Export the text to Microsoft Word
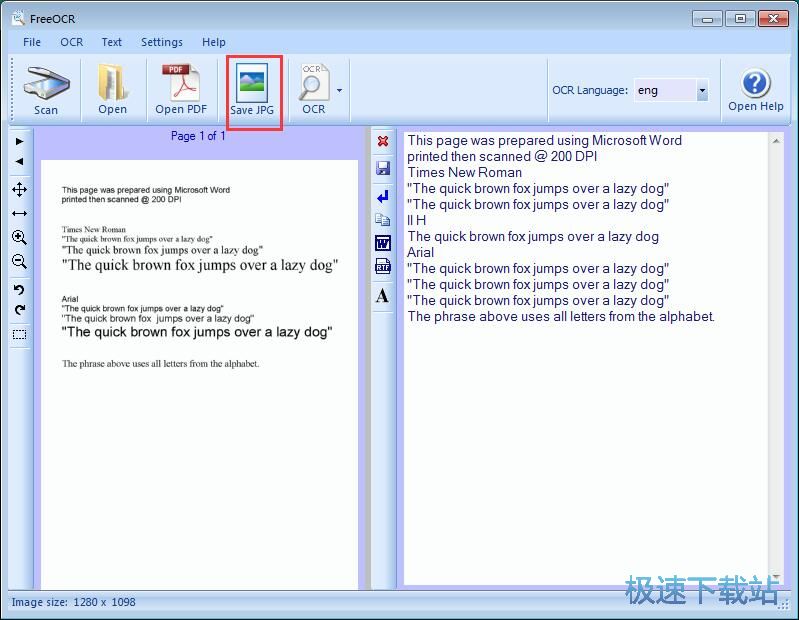The image size is (799, 620). coord(383,243)
